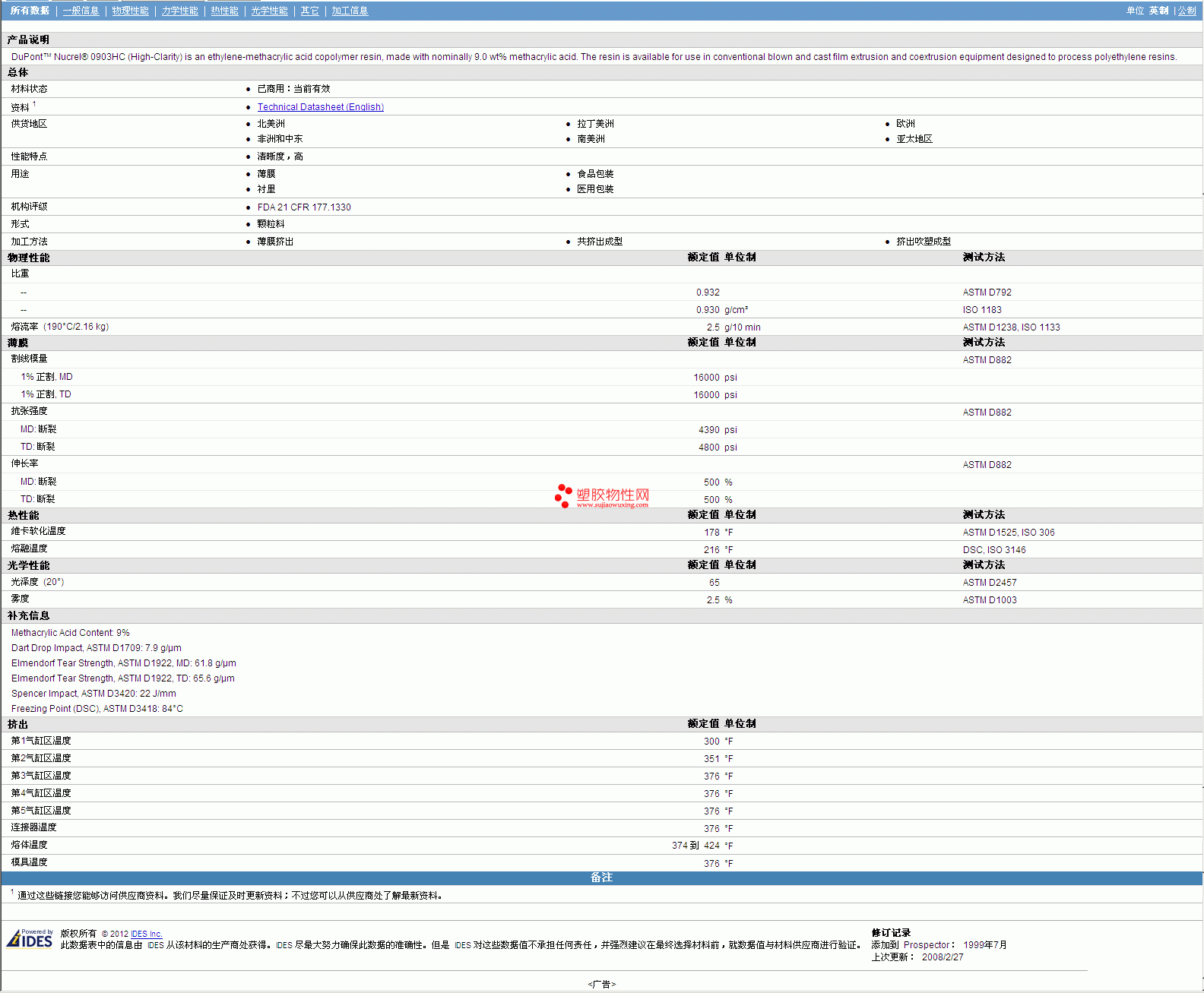Click the 1% 正割, TD row label
The height and width of the screenshot is (993, 1204).
coord(46,394)
